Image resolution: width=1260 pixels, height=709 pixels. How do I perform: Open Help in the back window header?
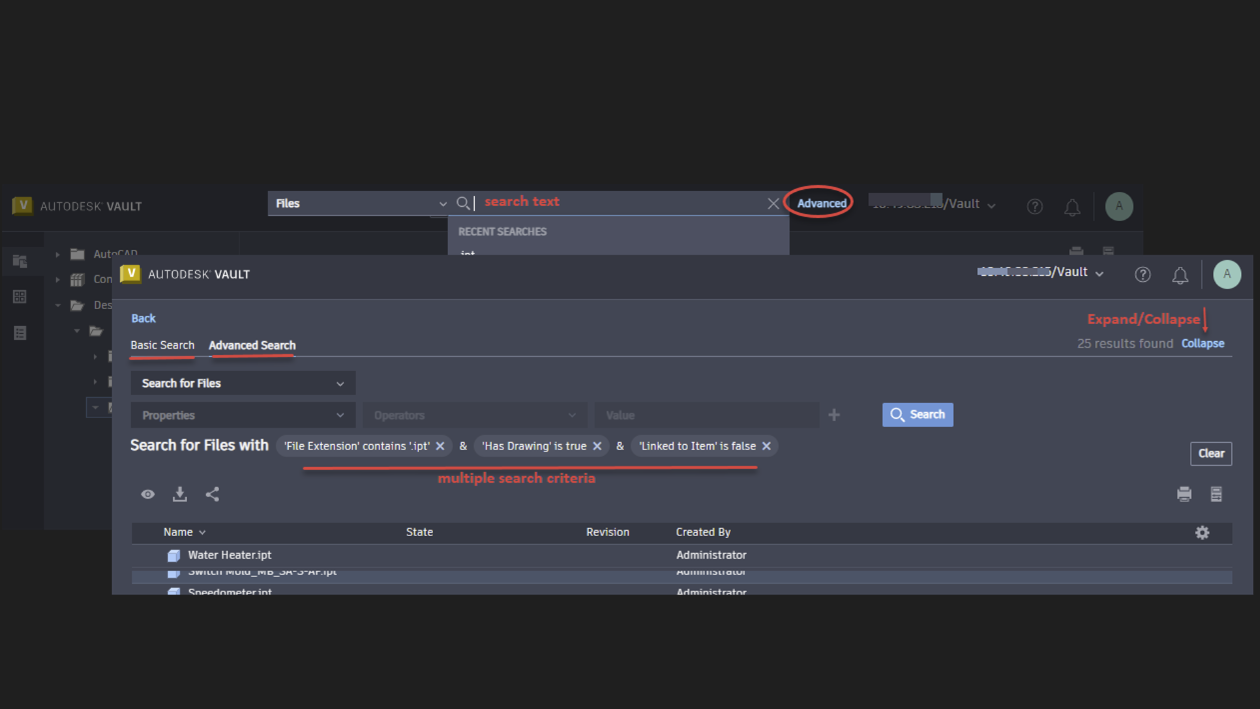pyautogui.click(x=1035, y=206)
